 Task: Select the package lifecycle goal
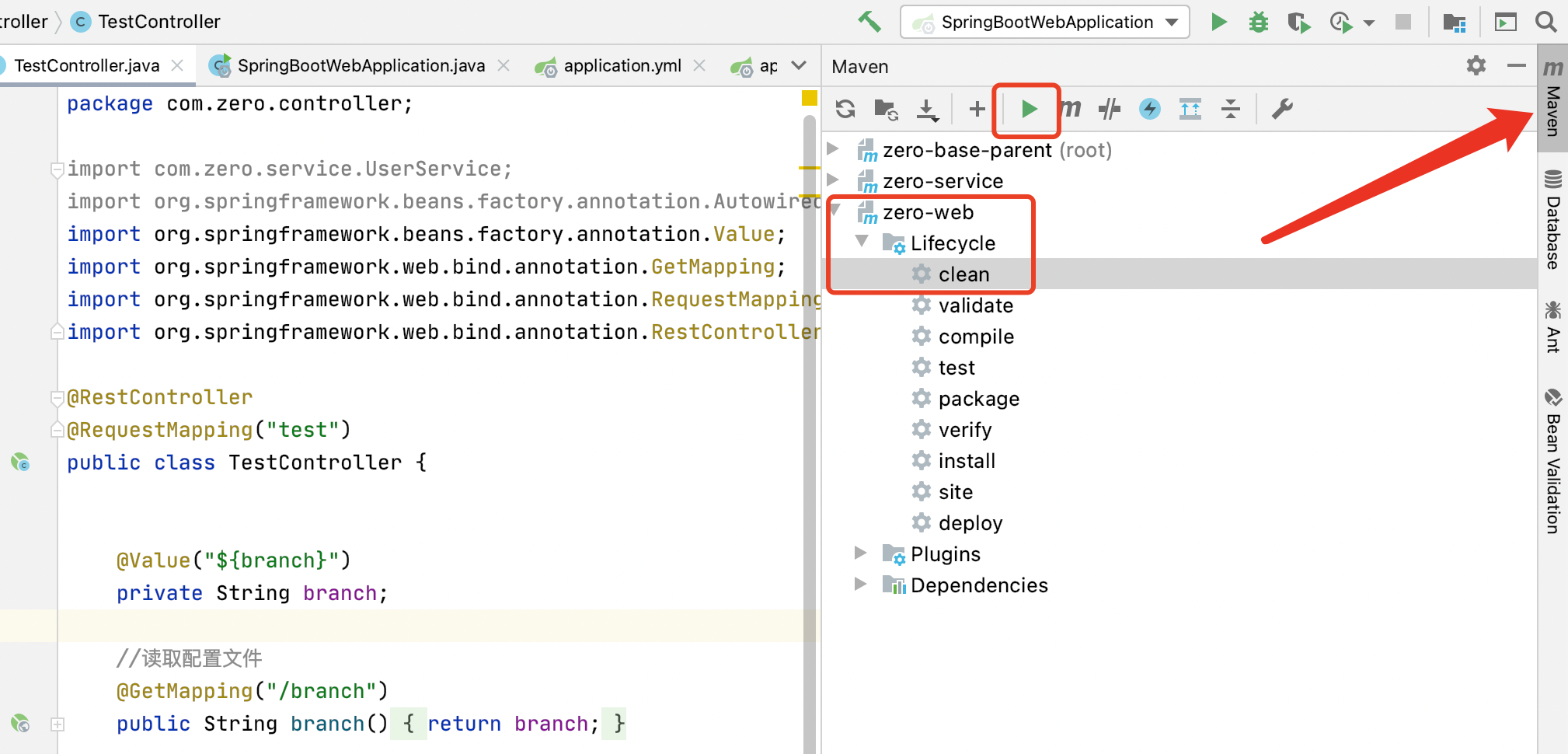[x=979, y=398]
